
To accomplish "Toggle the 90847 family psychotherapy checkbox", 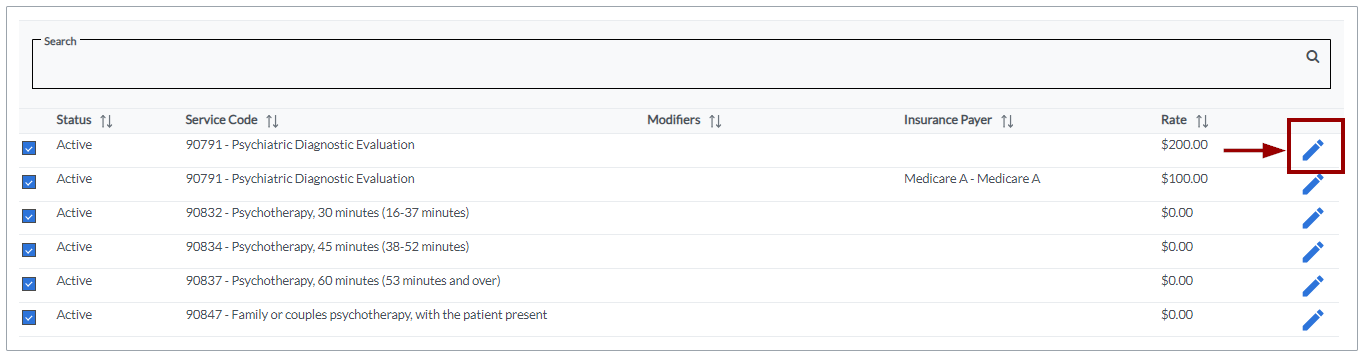I will [29, 318].
